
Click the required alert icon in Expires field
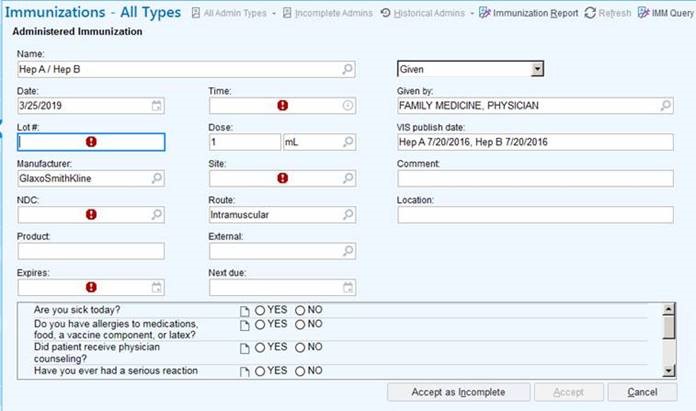click(91, 288)
